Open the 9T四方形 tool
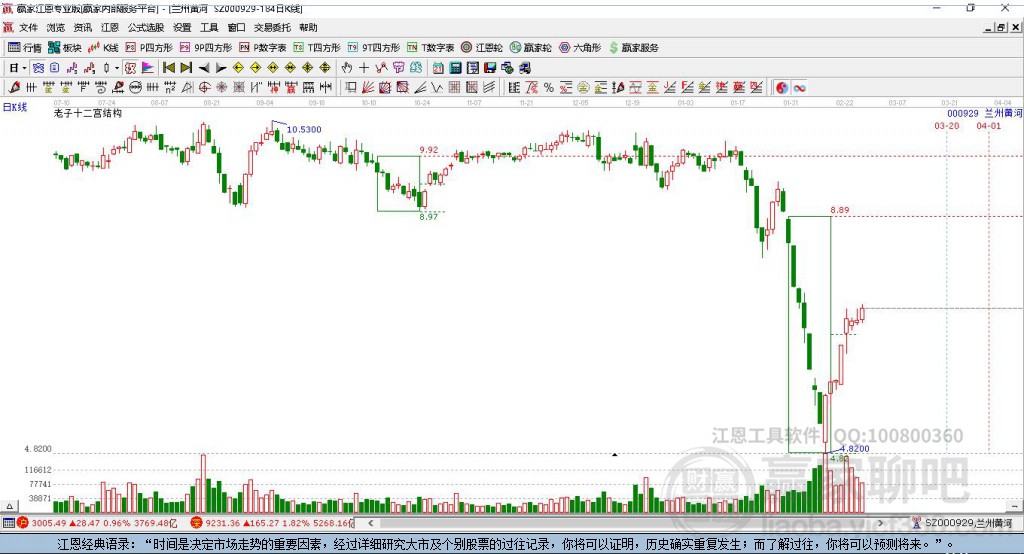The image size is (1024, 554). click(x=374, y=48)
